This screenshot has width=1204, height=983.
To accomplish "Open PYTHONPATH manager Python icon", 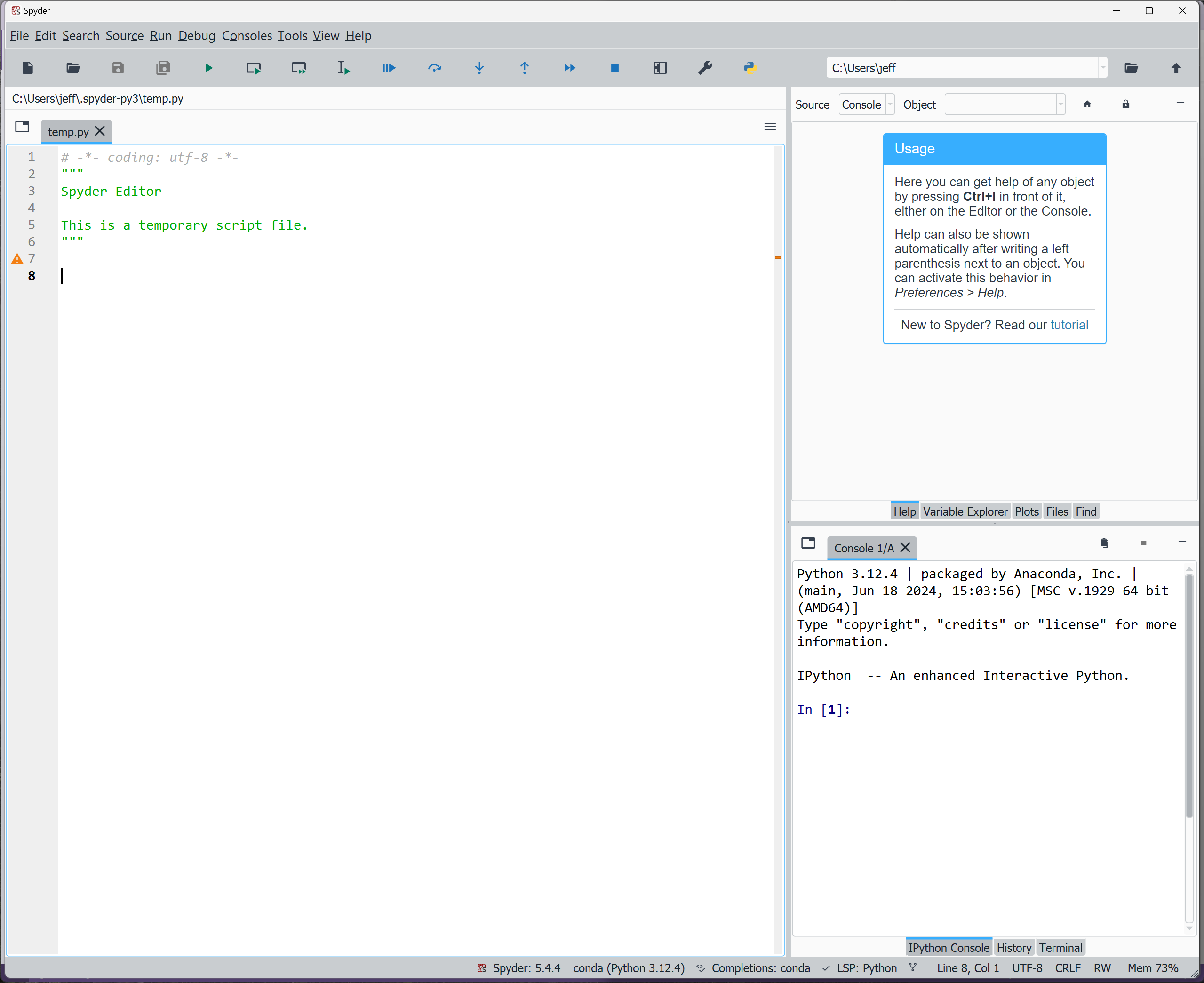I will pos(750,68).
